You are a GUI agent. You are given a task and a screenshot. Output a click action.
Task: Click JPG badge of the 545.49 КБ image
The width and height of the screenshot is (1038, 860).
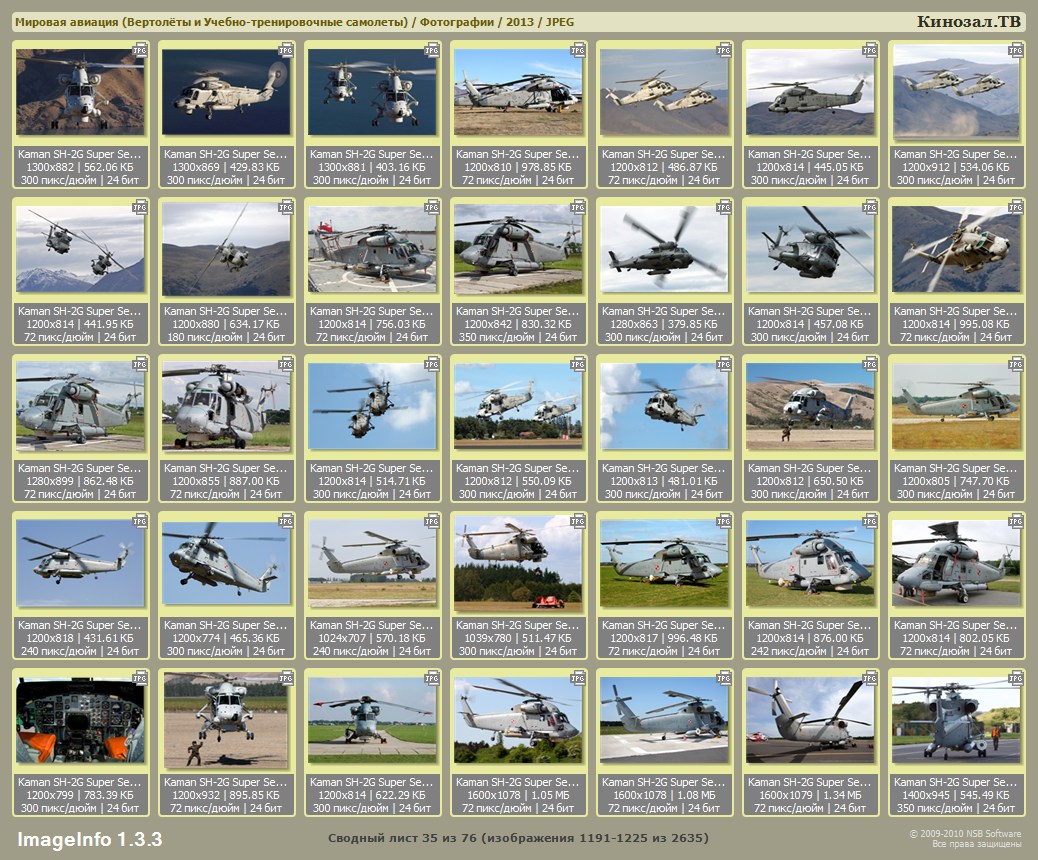tap(1014, 678)
